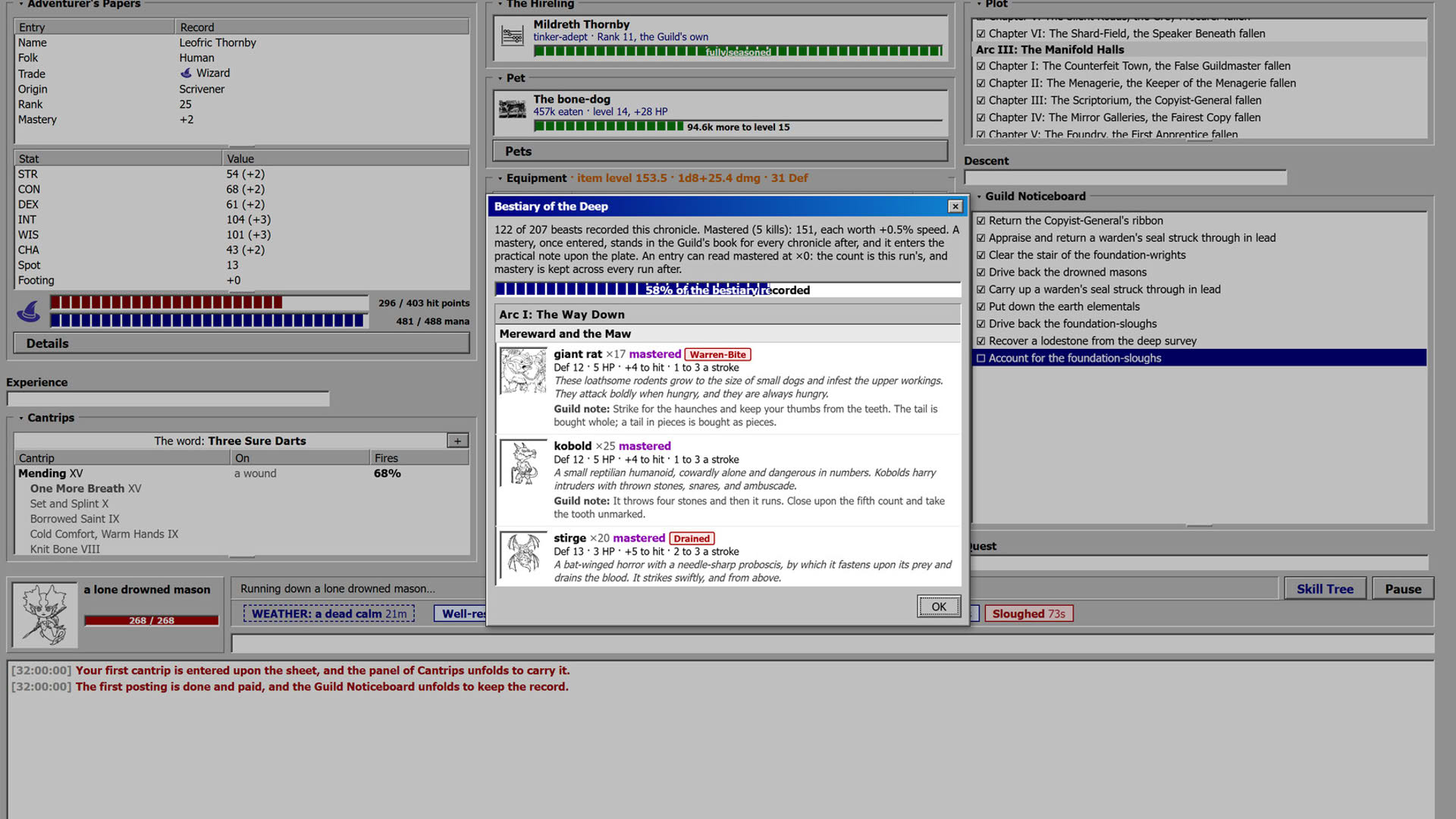Click the bestiary recorded progress bar
Screen dimensions: 1456x819
click(728, 290)
